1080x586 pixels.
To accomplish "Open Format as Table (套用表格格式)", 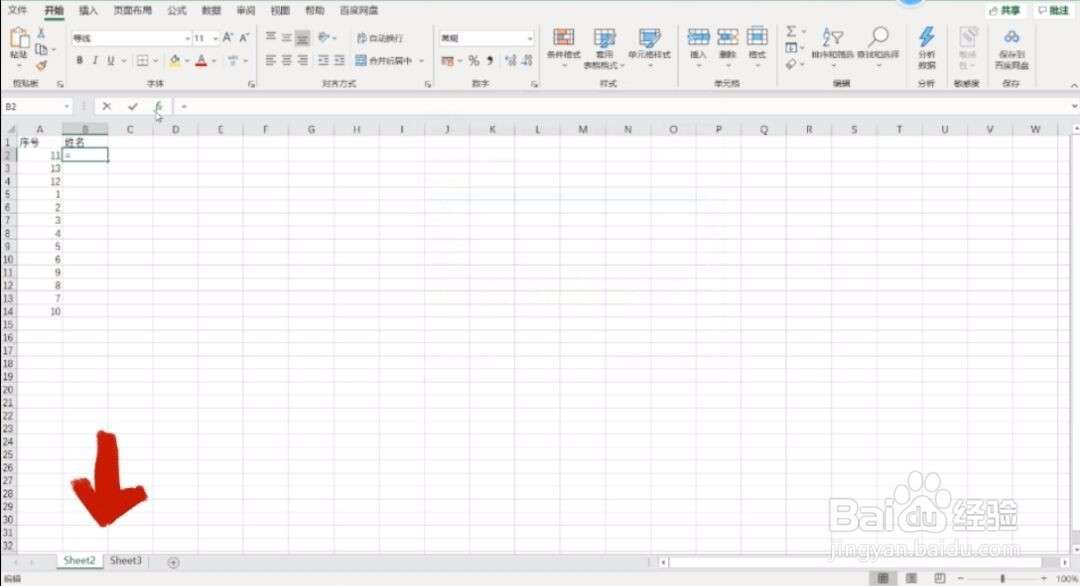I will point(605,48).
